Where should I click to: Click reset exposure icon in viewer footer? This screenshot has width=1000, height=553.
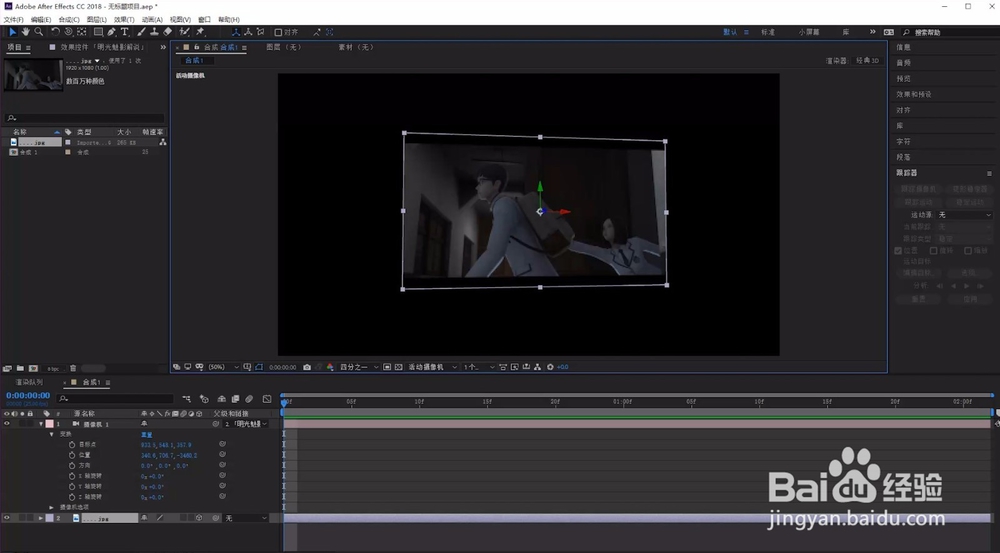coord(550,367)
